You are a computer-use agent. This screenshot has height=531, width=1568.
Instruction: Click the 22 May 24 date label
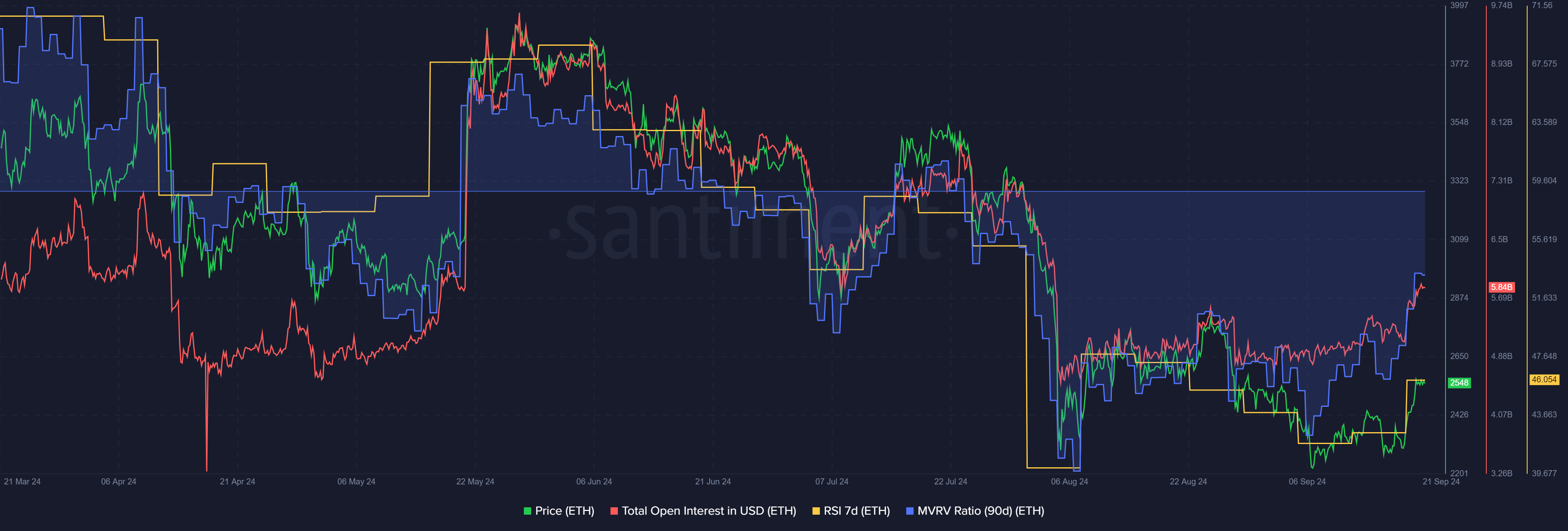(x=475, y=482)
